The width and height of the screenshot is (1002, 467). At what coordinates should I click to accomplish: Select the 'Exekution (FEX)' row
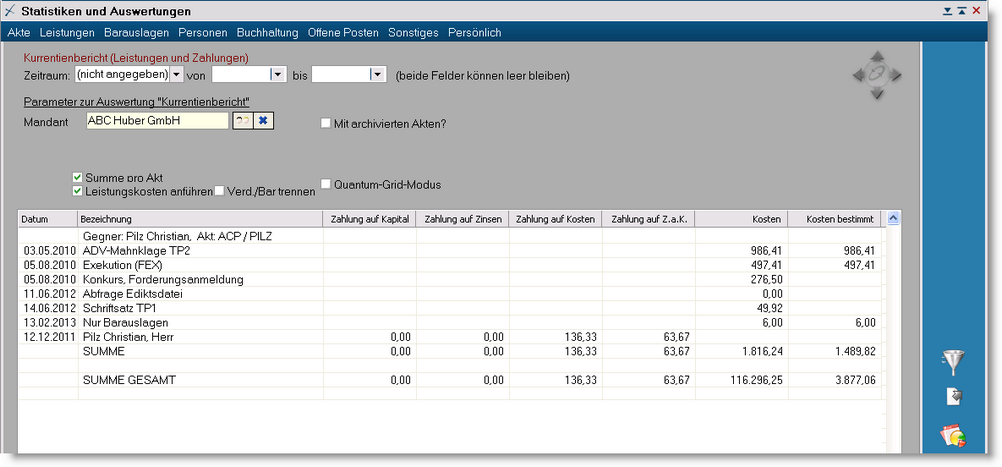[449, 265]
